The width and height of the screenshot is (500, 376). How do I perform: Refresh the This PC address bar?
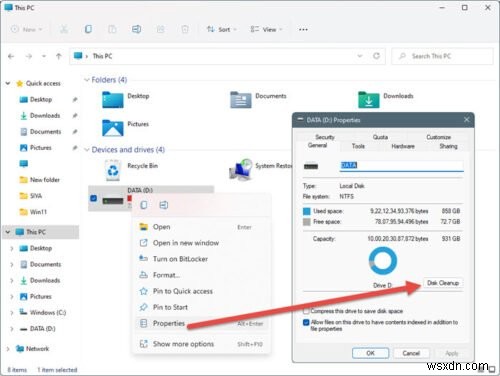tap(376, 56)
